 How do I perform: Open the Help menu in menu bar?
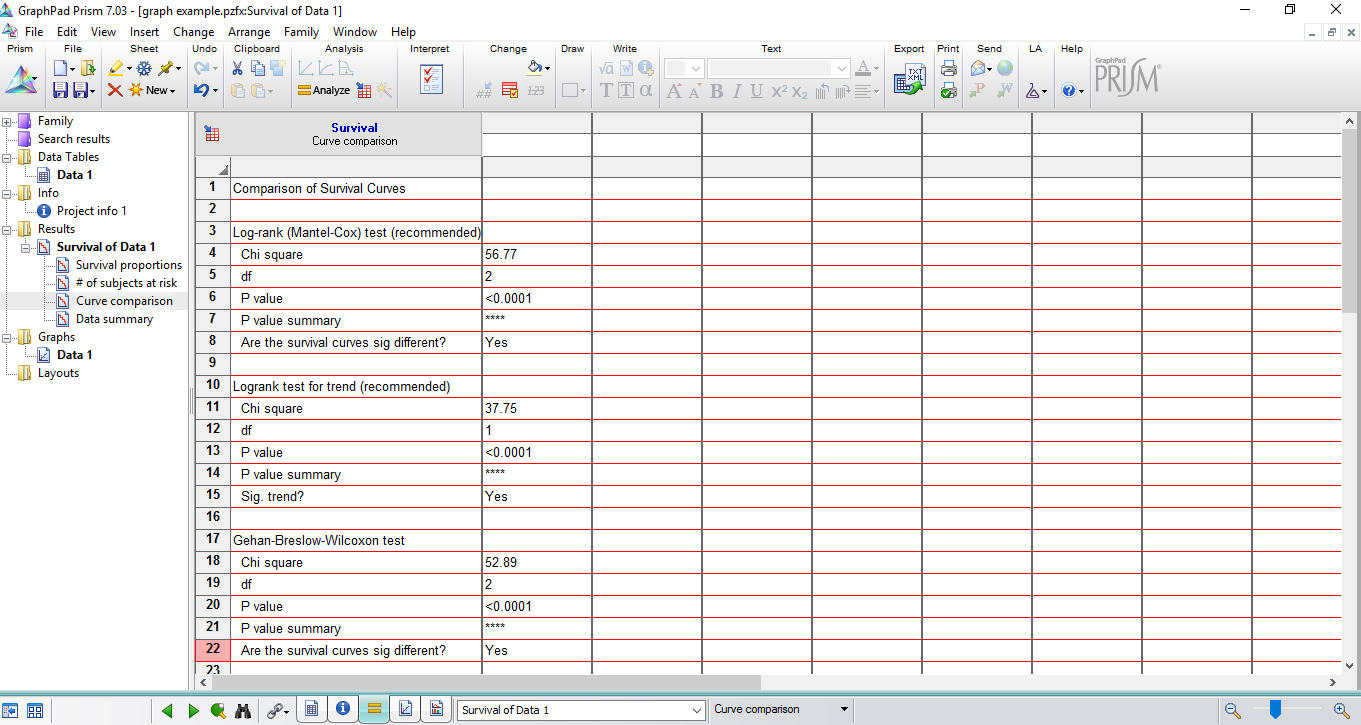404,32
